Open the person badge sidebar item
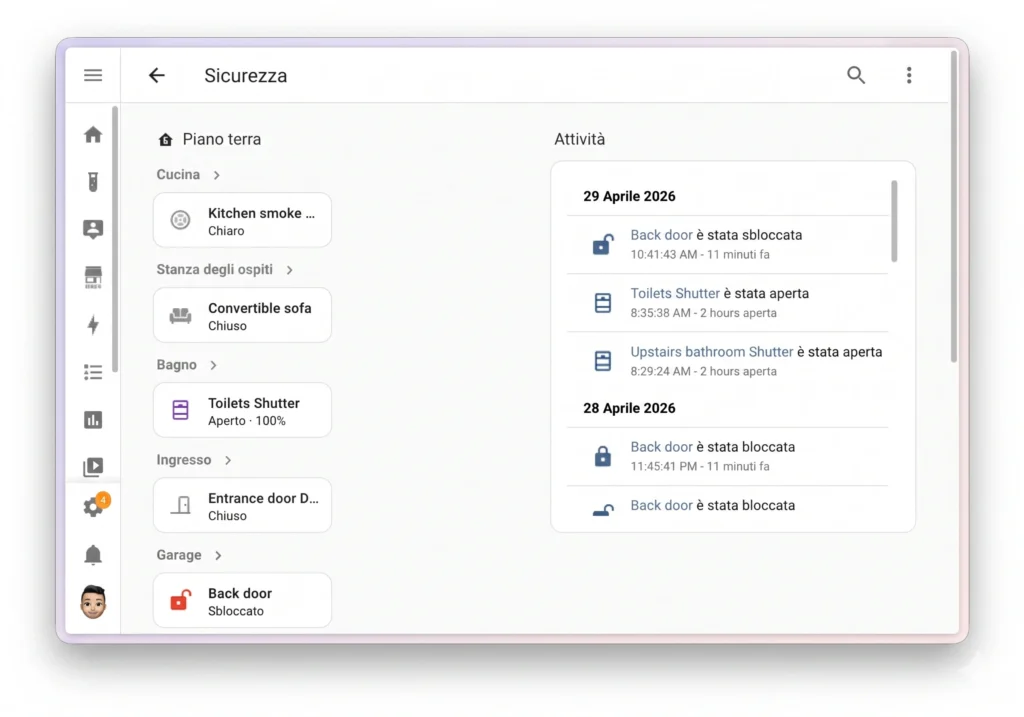The image size is (1024, 717). [x=93, y=229]
